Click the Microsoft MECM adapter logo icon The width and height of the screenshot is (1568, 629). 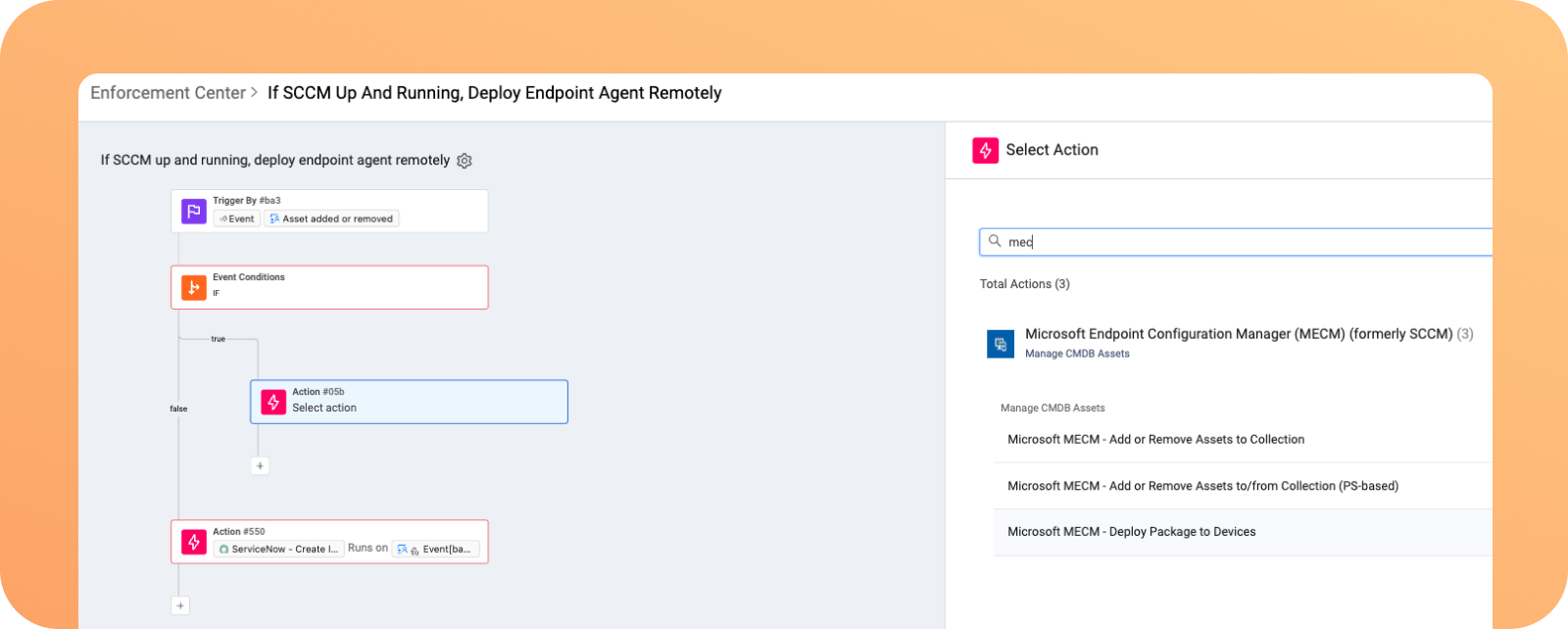(x=1001, y=344)
